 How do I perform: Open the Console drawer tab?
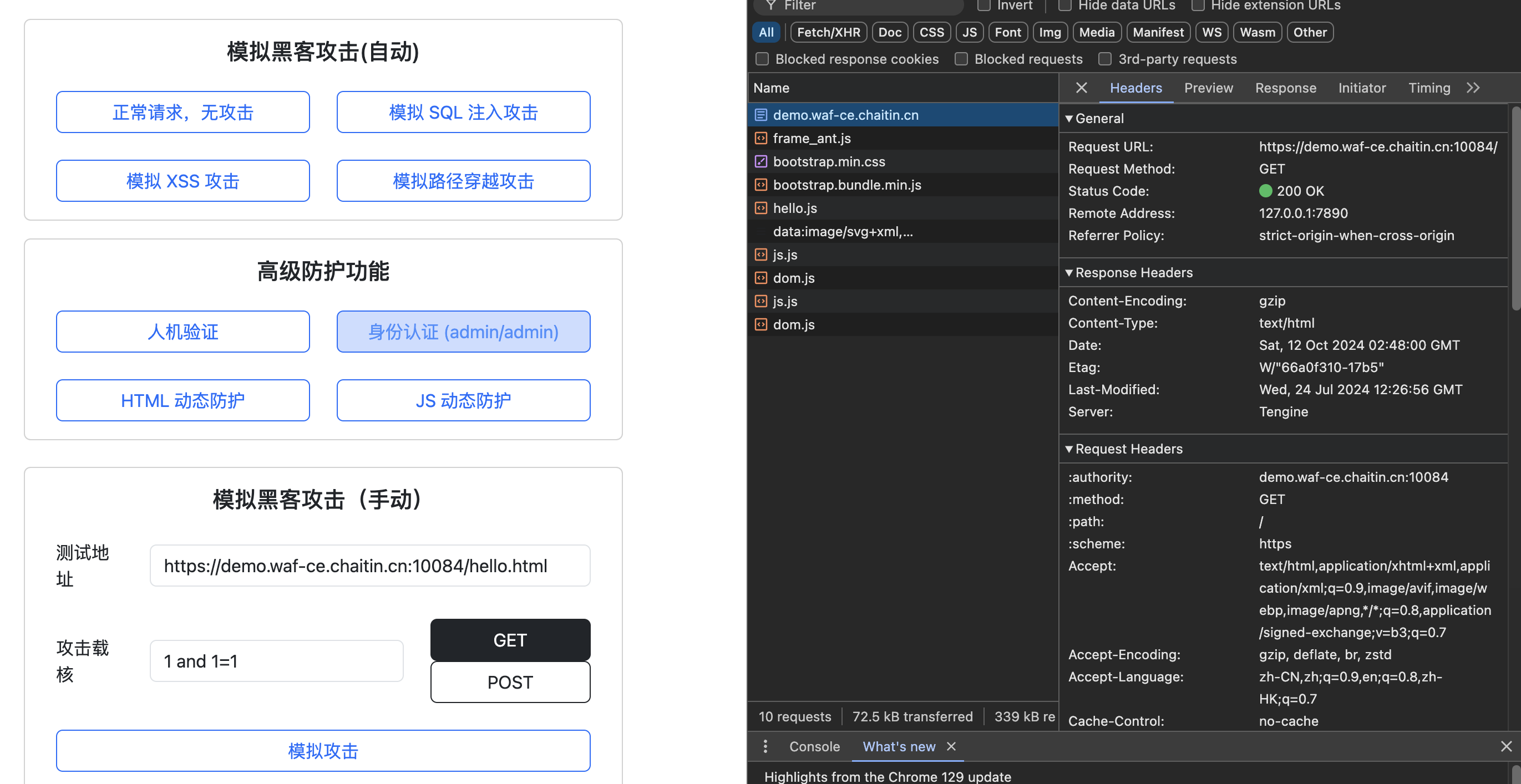[x=814, y=746]
